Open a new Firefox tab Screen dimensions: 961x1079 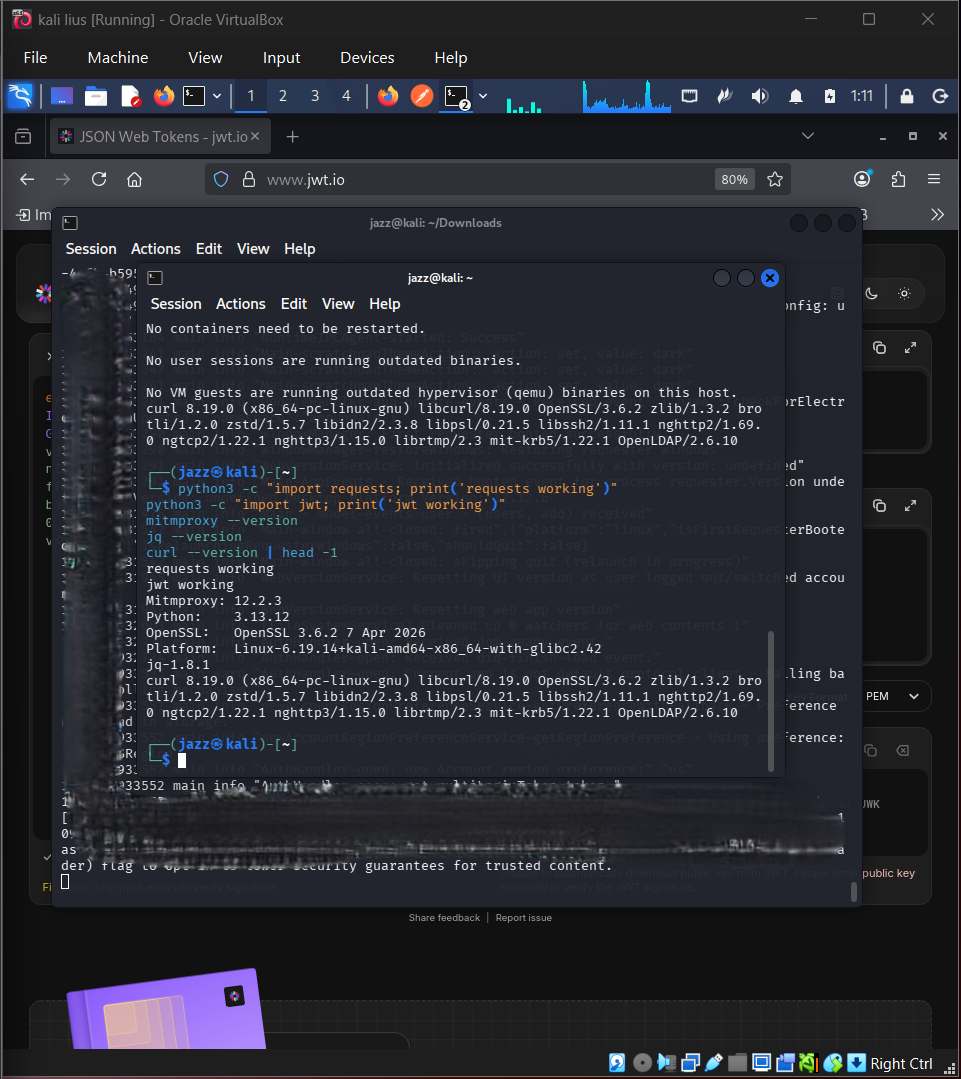[292, 137]
